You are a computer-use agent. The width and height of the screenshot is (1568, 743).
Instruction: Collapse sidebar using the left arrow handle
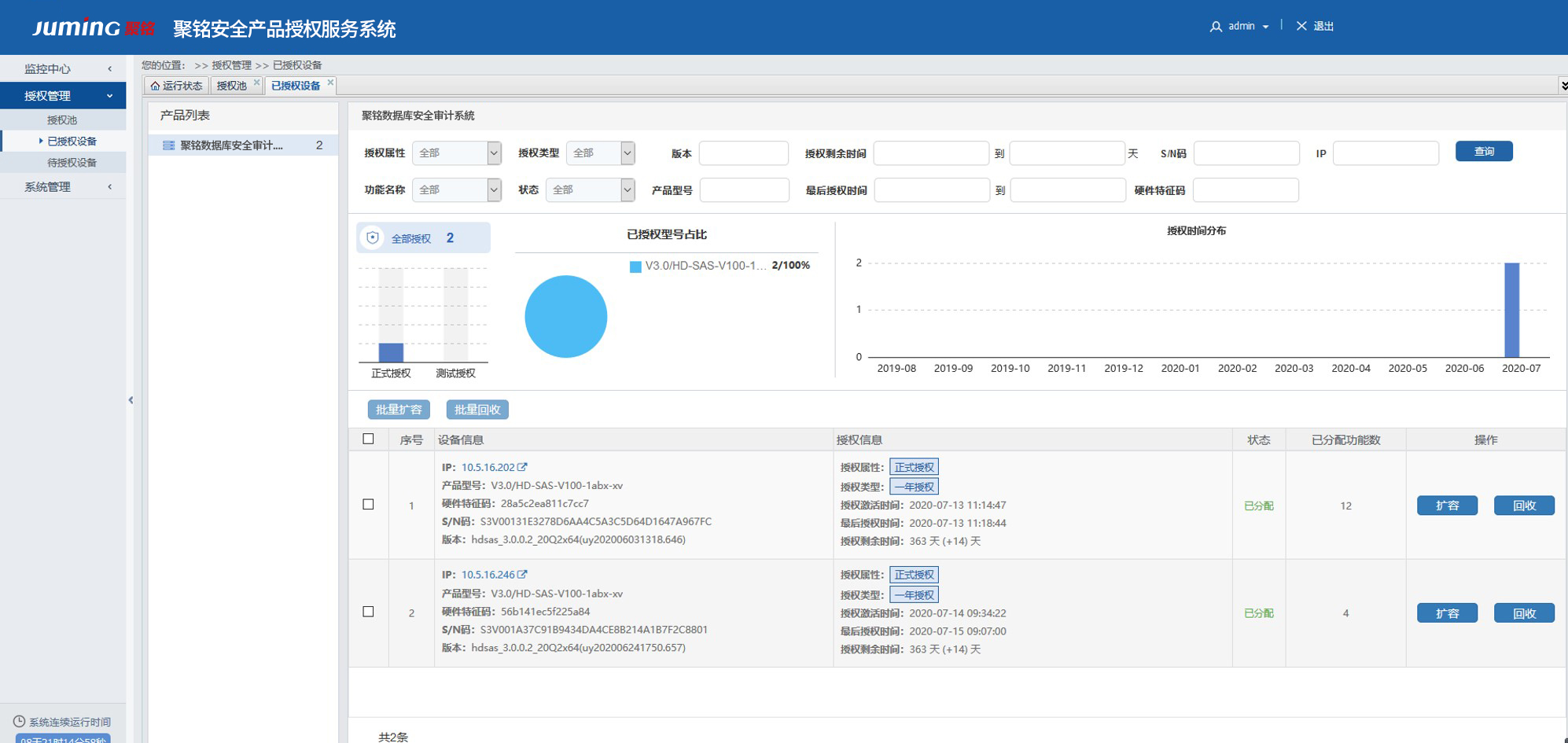[131, 400]
